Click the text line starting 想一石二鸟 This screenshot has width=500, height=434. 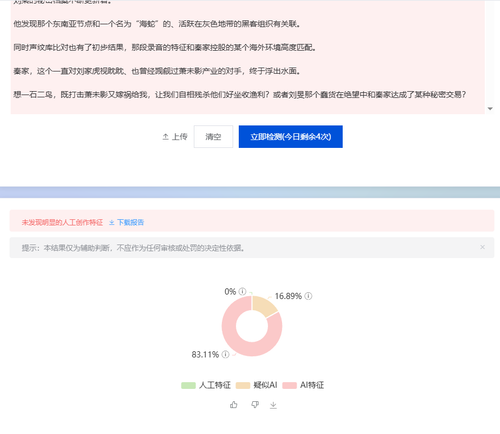coord(240,95)
